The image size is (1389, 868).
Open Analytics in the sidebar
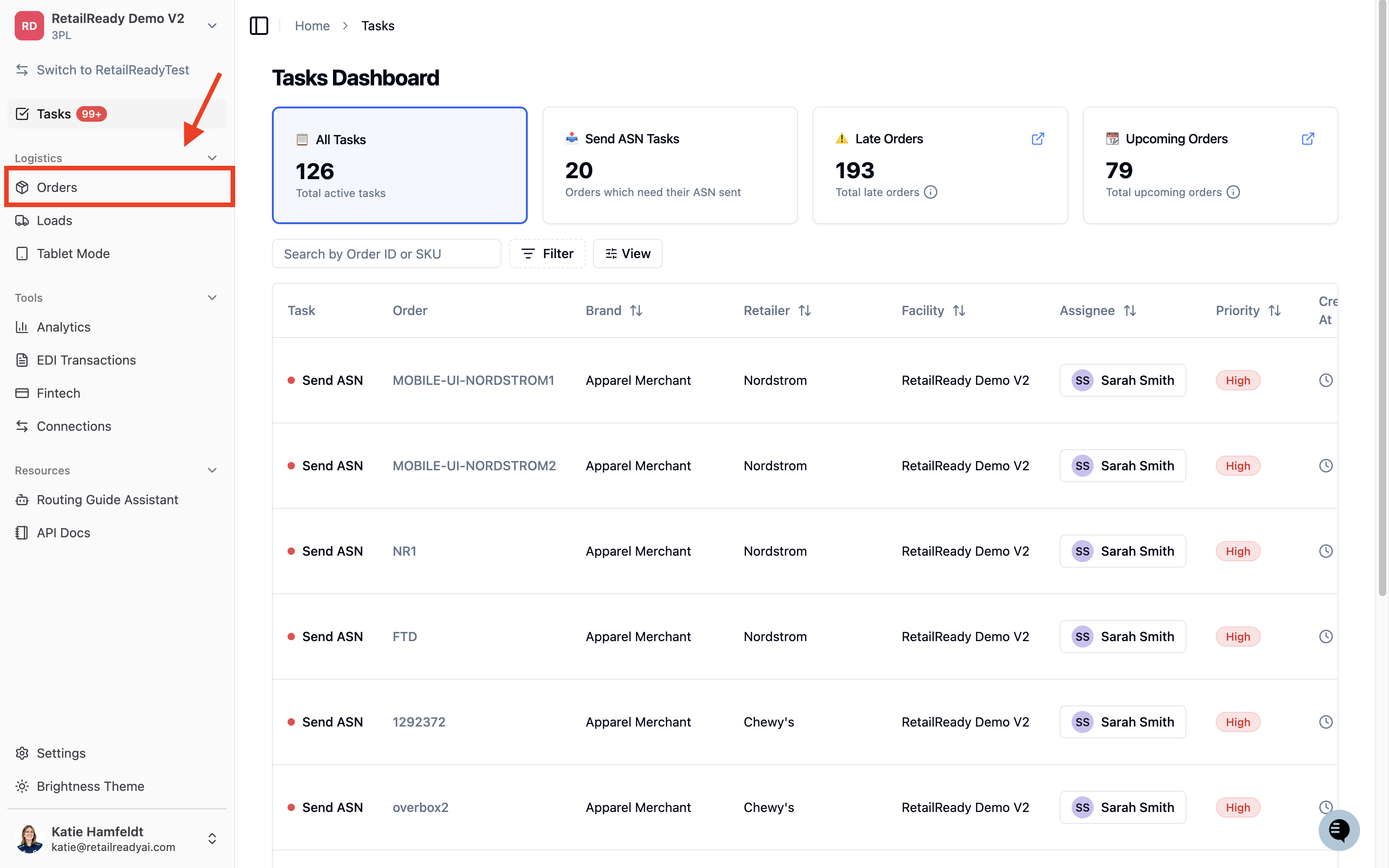coord(117,327)
